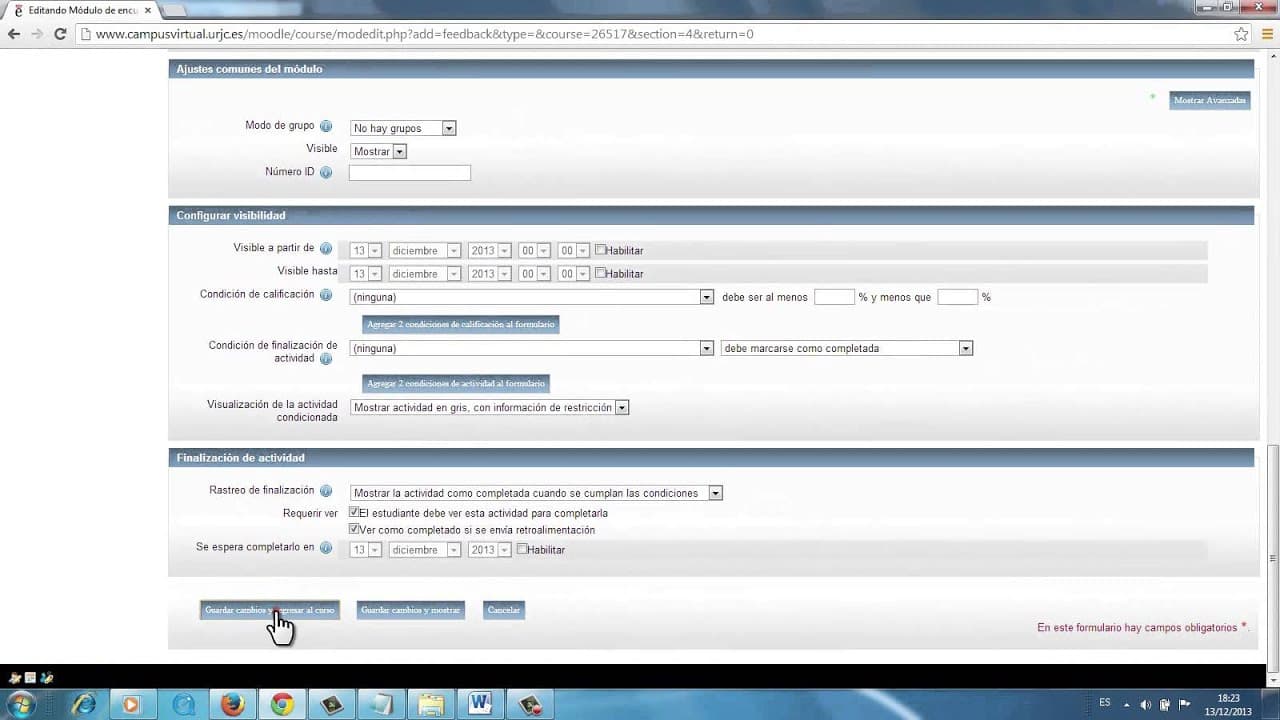Open Microsoft Word from the taskbar

click(480, 705)
